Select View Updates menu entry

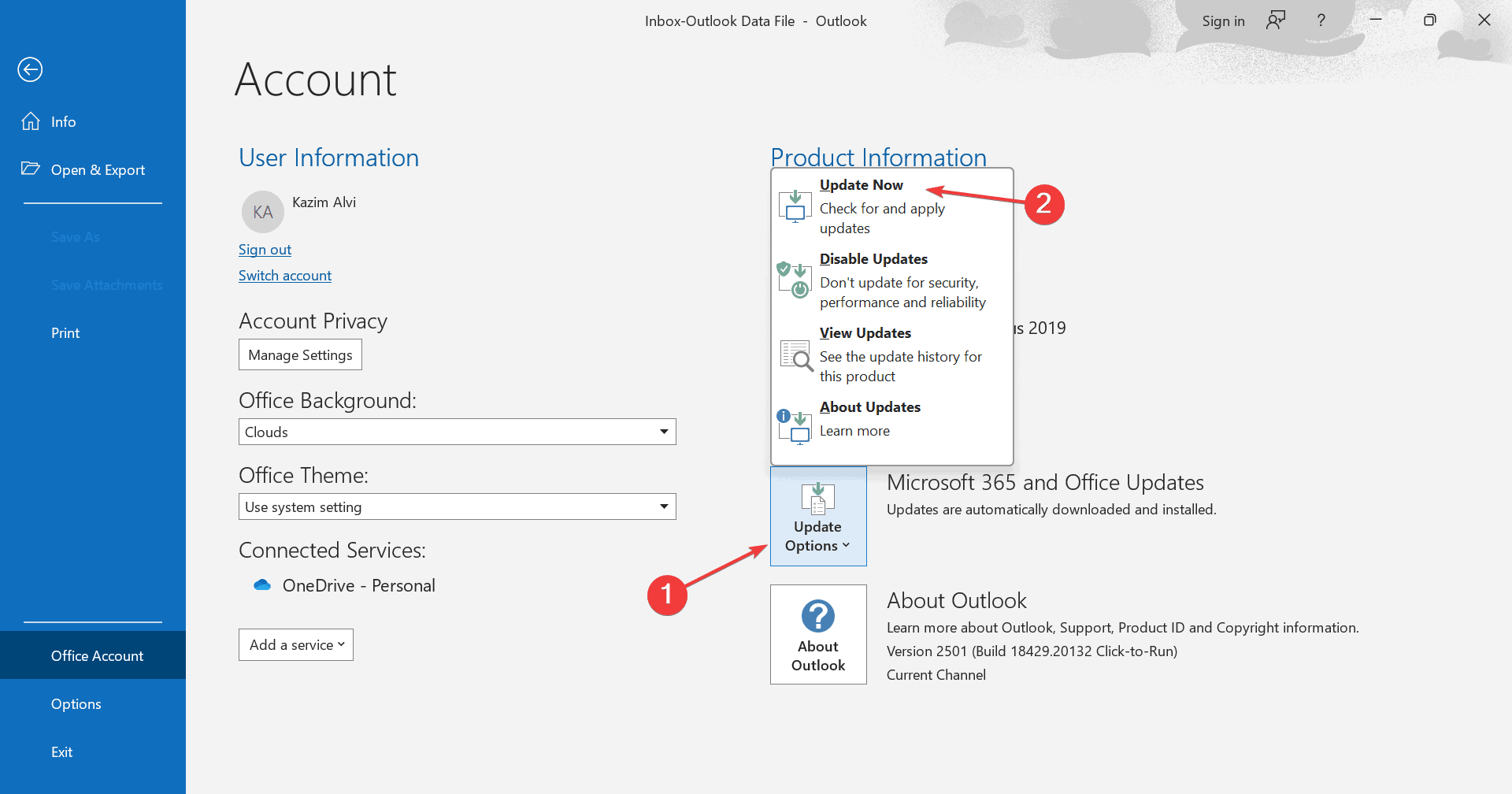pos(892,354)
